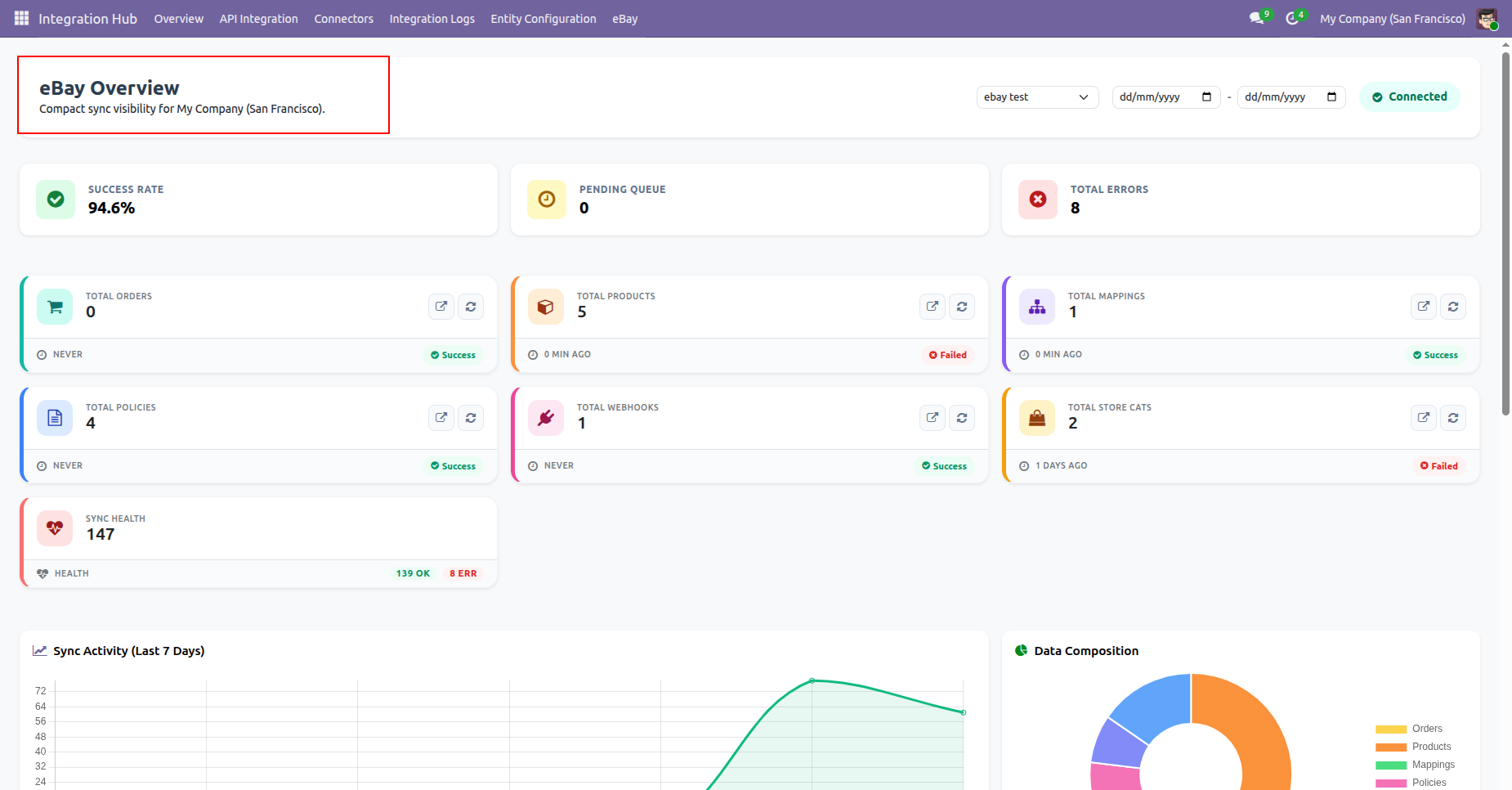The image size is (1512, 790).
Task: Click the Failed badge on Total Store Cats
Action: click(1439, 466)
